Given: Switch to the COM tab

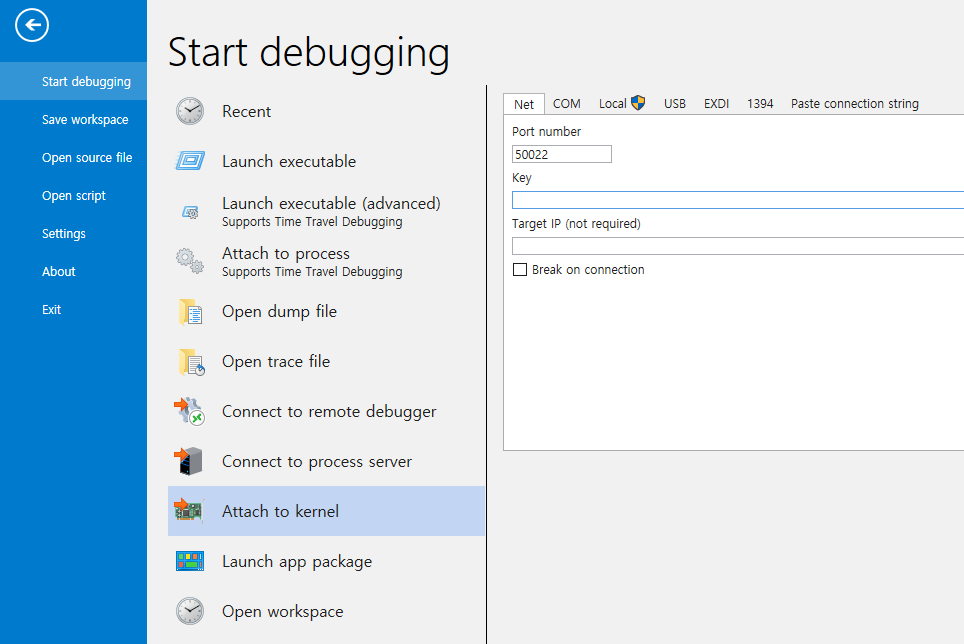Looking at the screenshot, I should (x=566, y=104).
